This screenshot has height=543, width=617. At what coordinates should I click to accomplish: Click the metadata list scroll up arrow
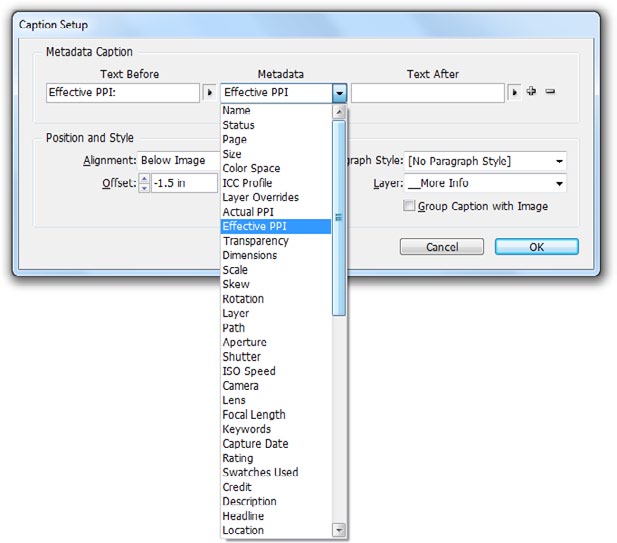[x=339, y=112]
